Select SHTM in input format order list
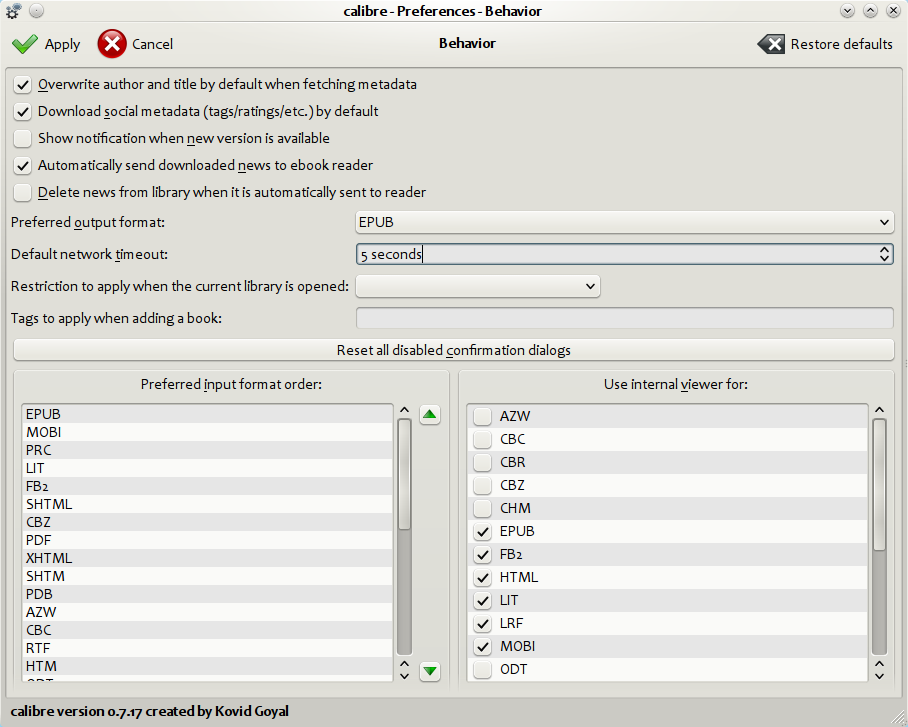 [x=207, y=576]
